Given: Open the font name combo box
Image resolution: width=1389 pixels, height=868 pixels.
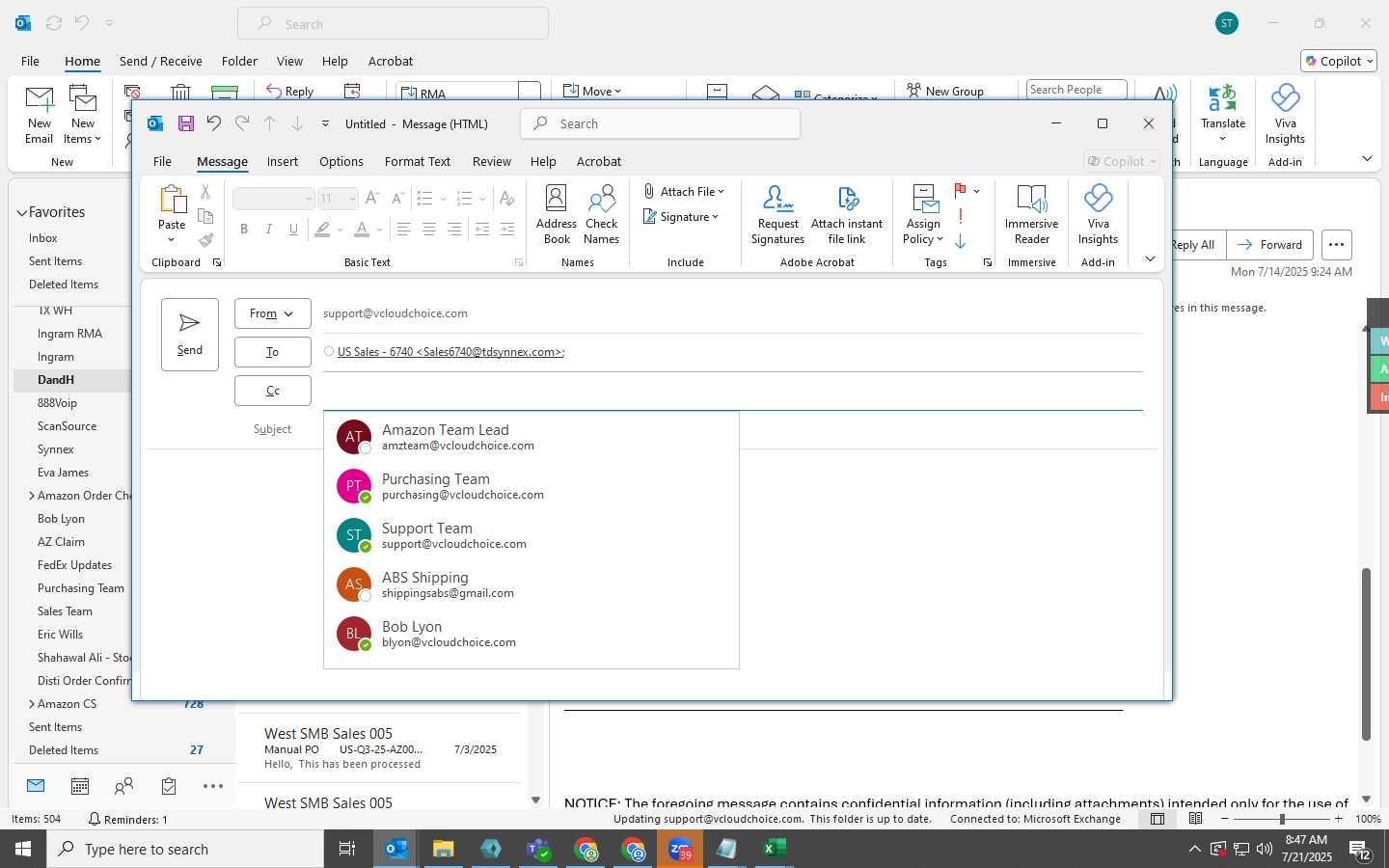Looking at the screenshot, I should tap(274, 199).
